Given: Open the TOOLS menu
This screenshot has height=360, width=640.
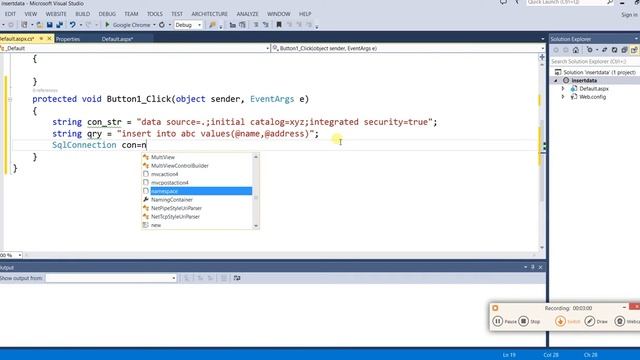Looking at the screenshot, I should pos(155,14).
